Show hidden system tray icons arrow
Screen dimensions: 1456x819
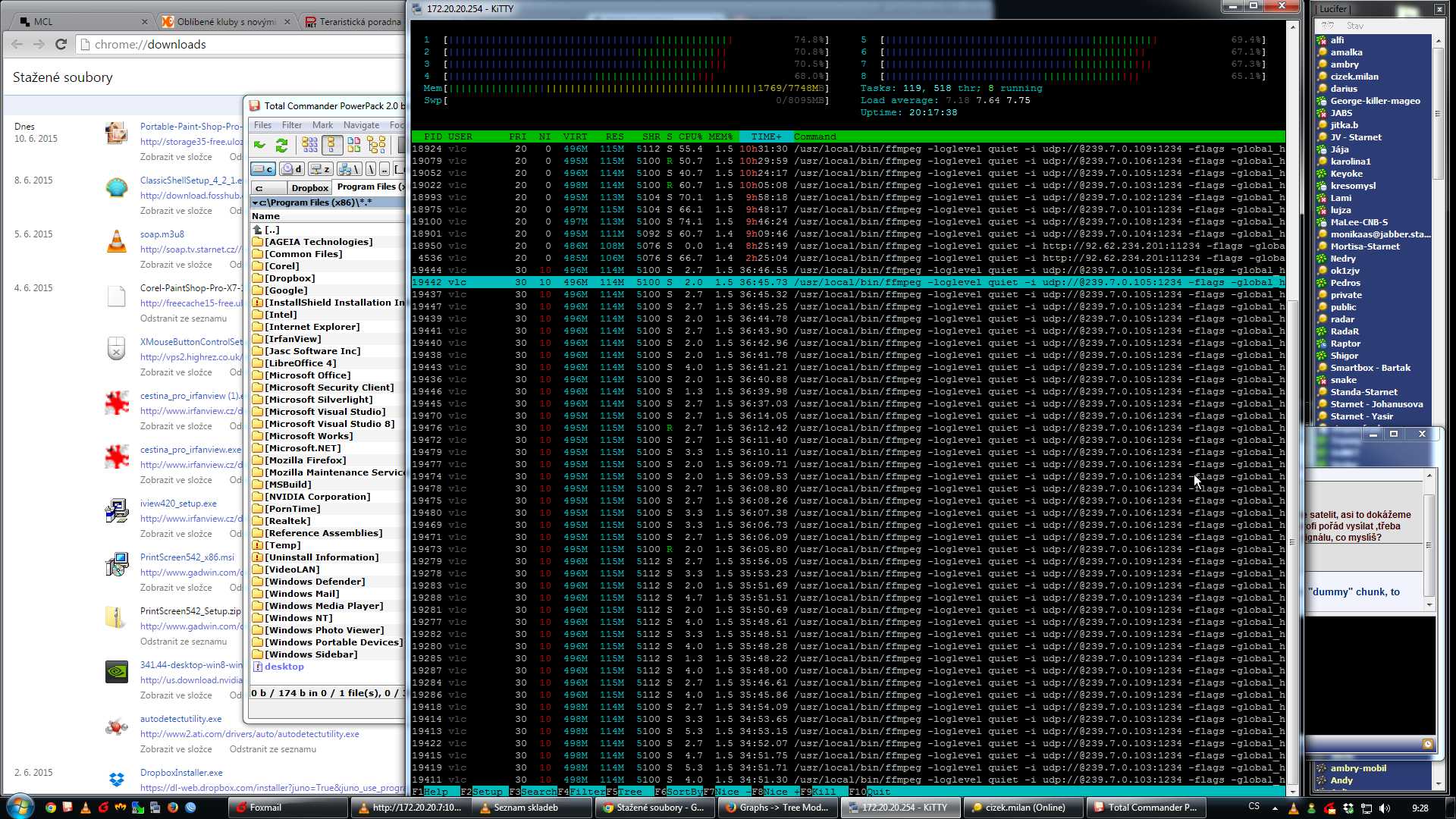(x=1275, y=808)
